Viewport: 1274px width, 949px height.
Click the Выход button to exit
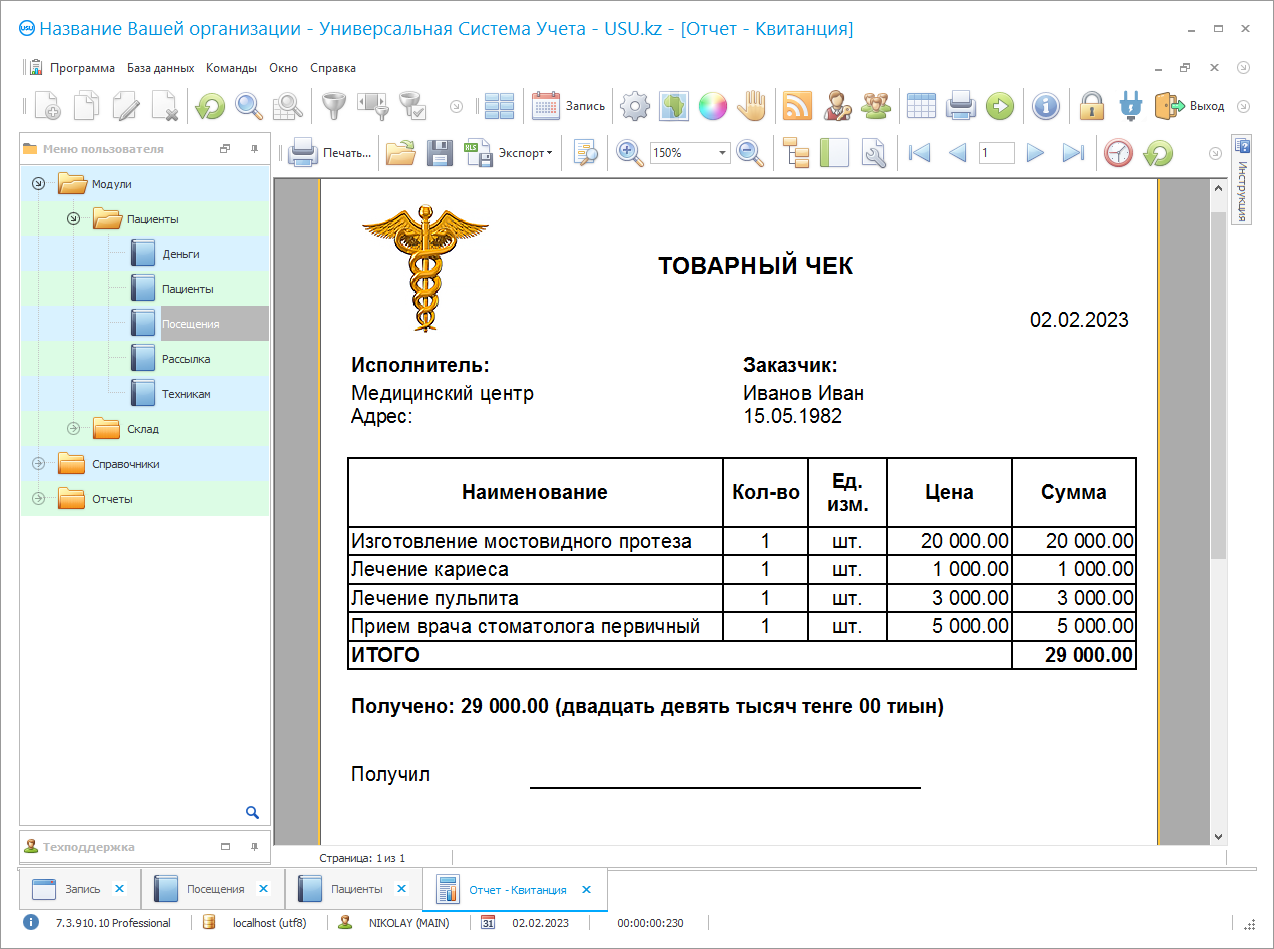pyautogui.click(x=1191, y=103)
